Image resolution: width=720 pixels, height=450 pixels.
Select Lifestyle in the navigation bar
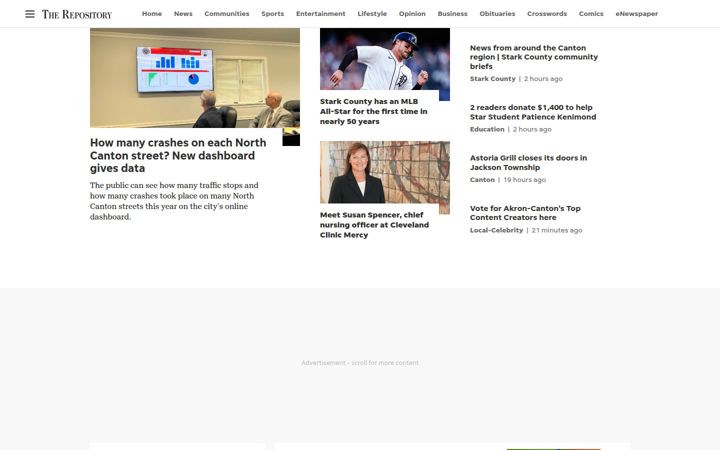click(372, 14)
